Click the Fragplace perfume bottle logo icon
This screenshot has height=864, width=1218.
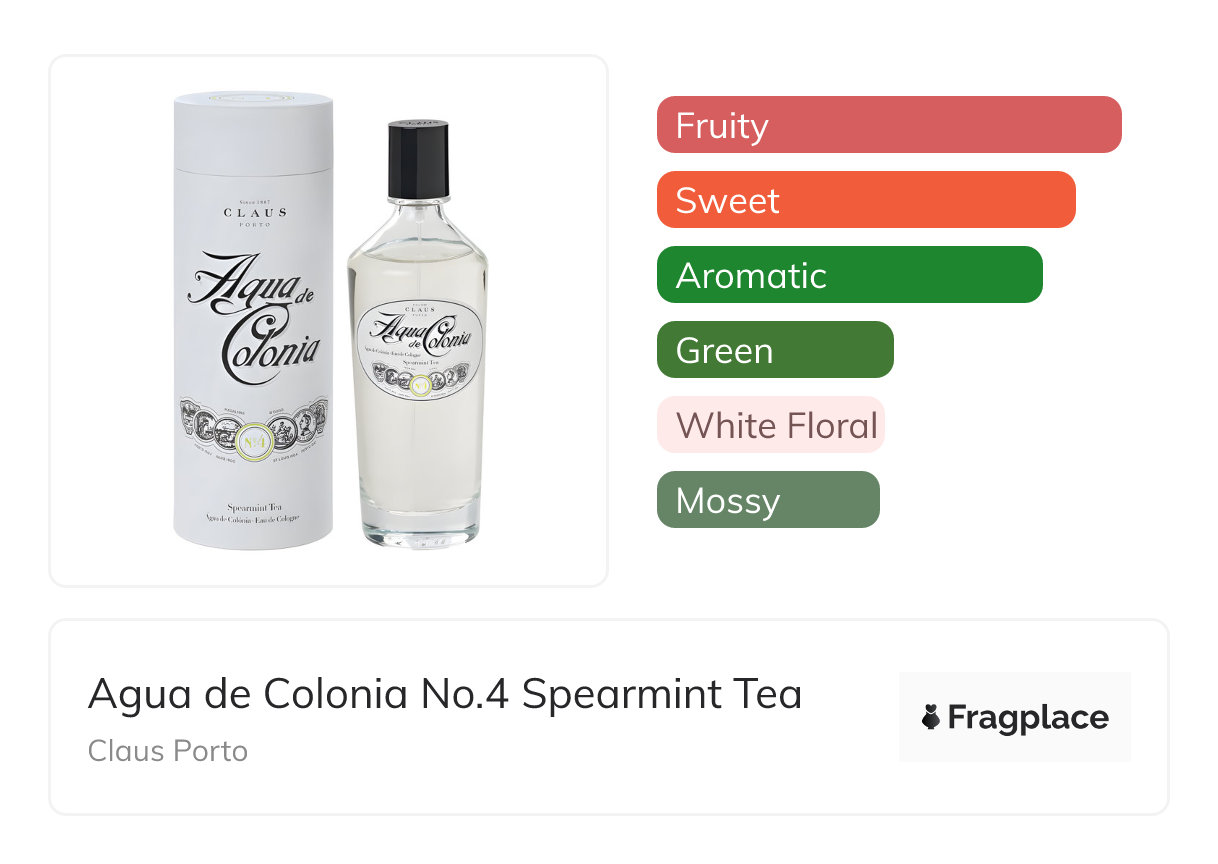coord(931,717)
